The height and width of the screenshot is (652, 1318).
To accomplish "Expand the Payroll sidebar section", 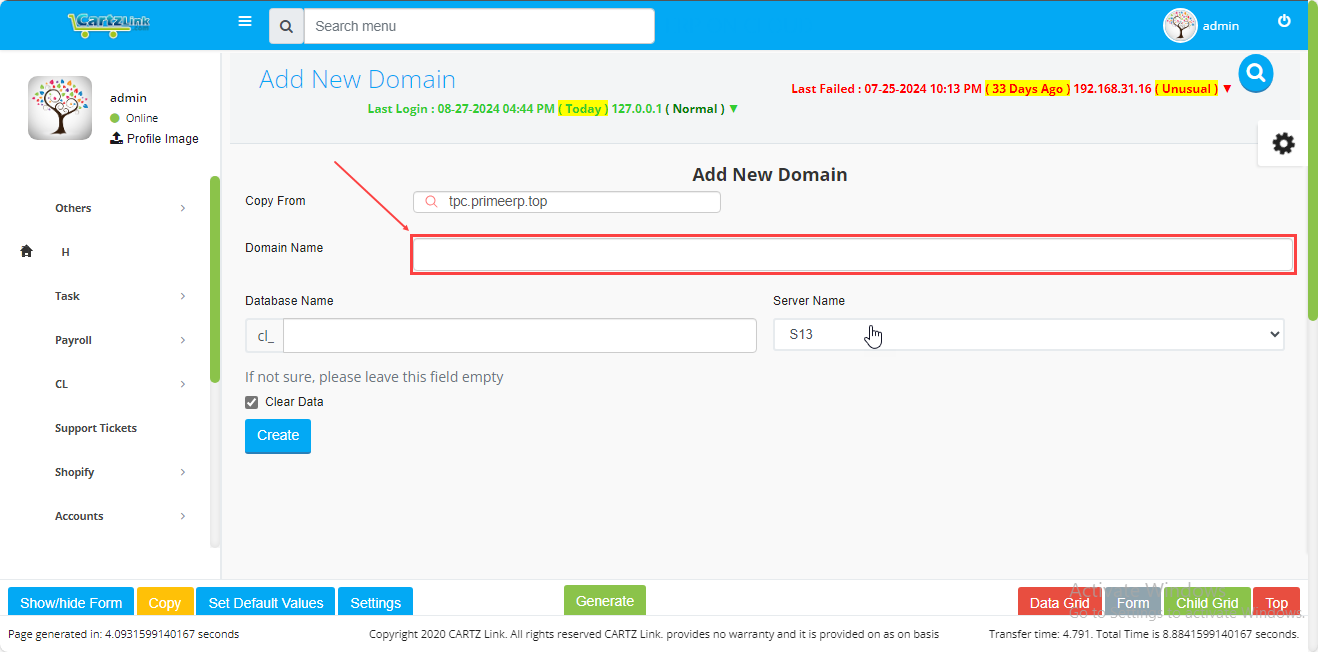I will coord(73,340).
